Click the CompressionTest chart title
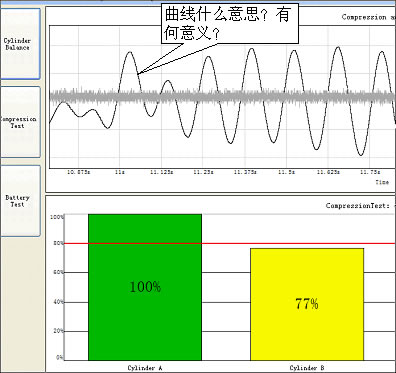The image size is (396, 373). pos(359,206)
